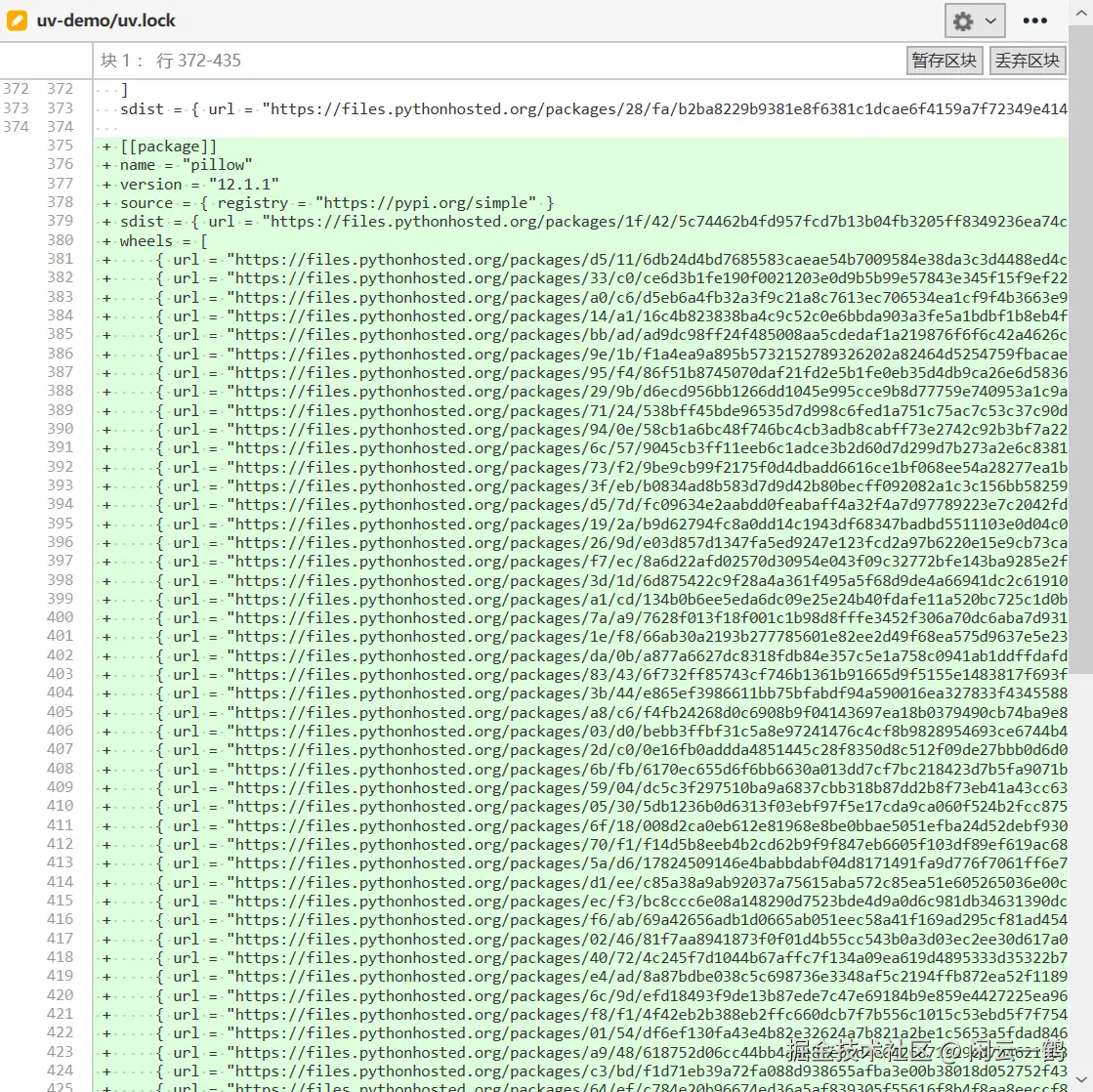Screen dimensions: 1093x1092
Task: Click the url line containing packages/6b/fb/6170ec655
Action: coord(580,770)
